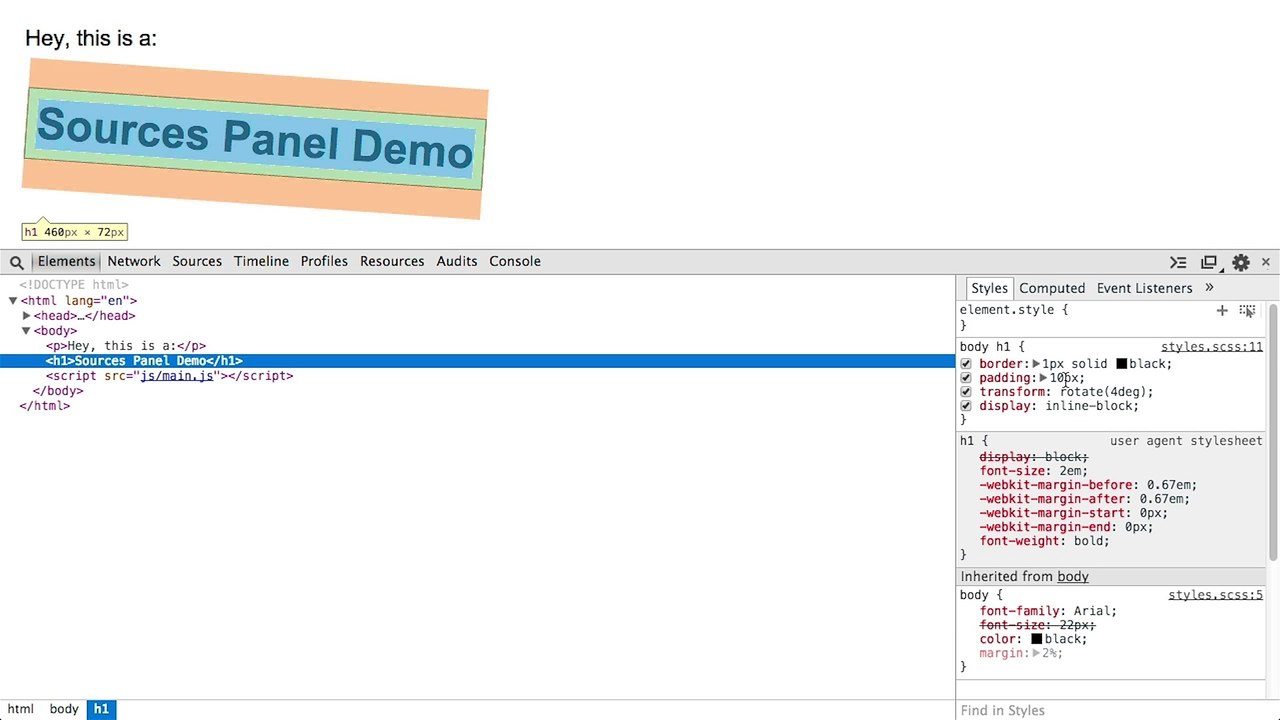Viewport: 1280px width, 720px height.
Task: Select the Styles sidebar tab
Action: pos(989,288)
